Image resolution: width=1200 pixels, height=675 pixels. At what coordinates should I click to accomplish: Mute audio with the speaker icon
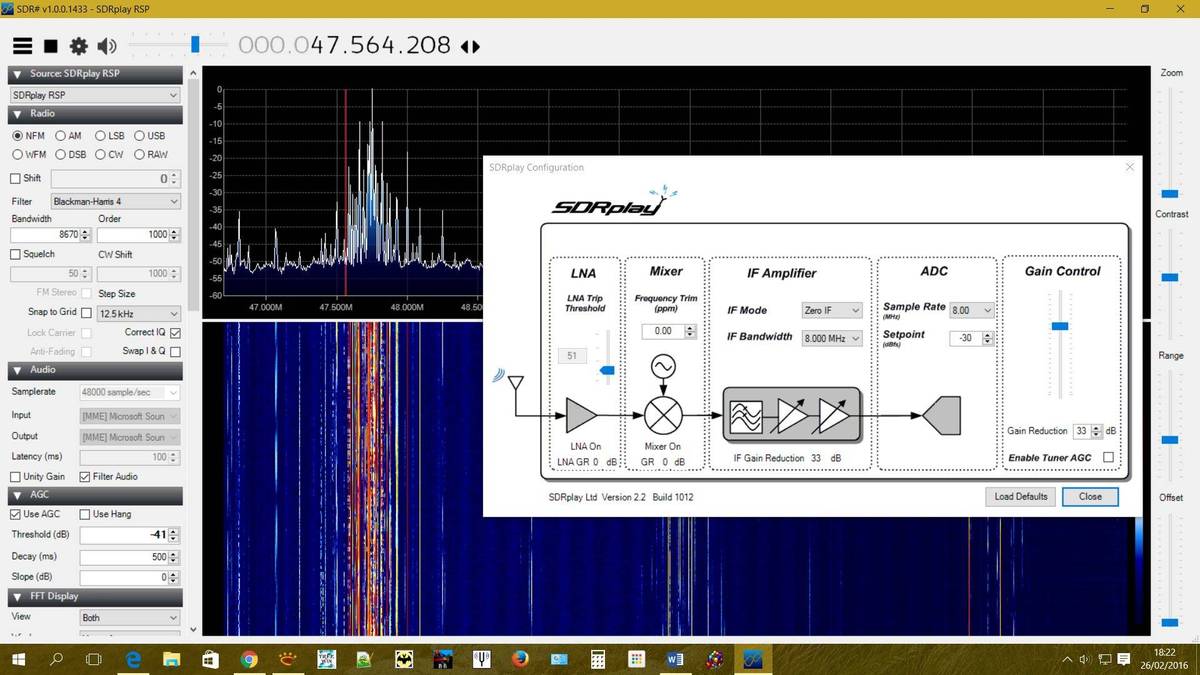[107, 46]
